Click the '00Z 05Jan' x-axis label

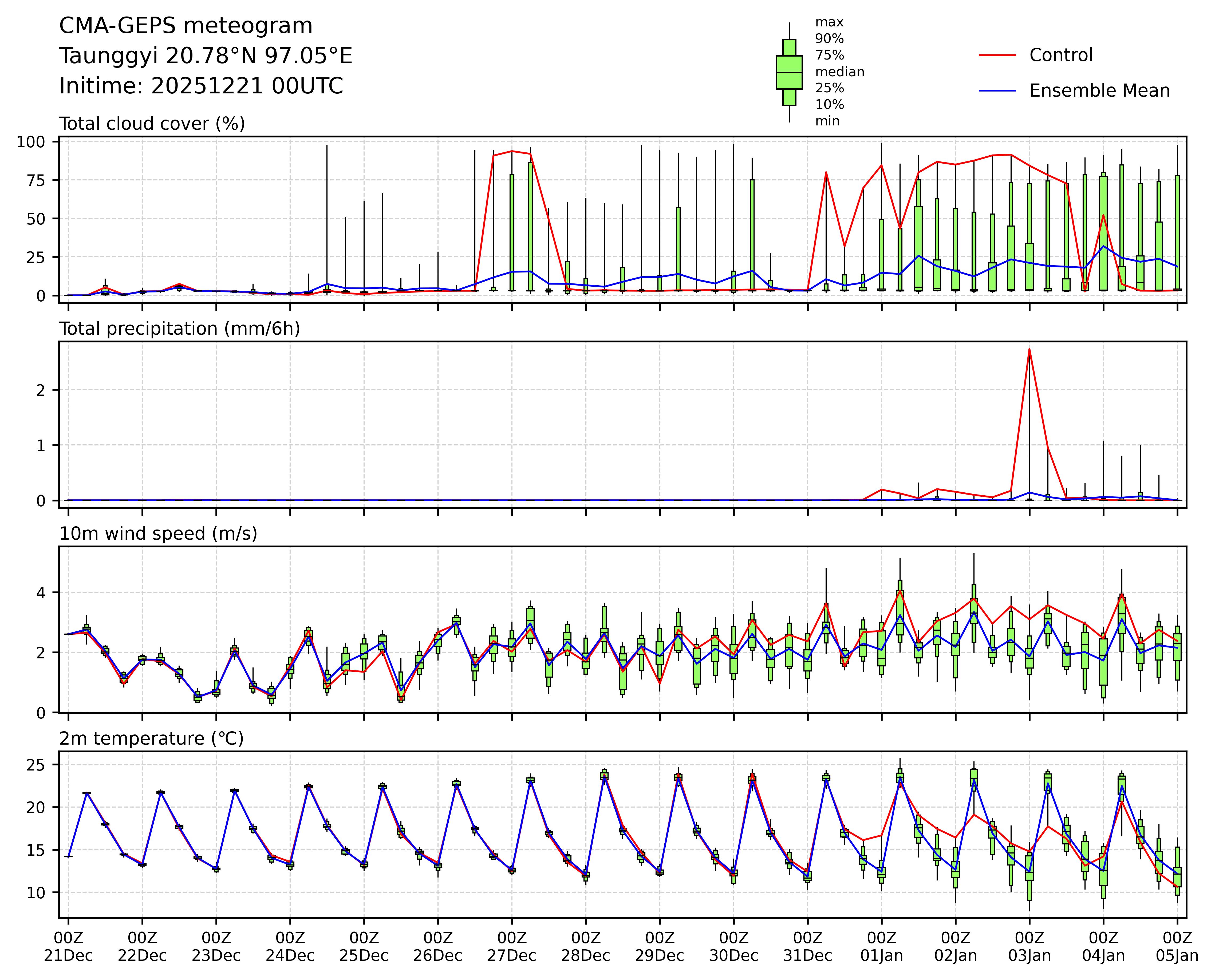pyautogui.click(x=1177, y=947)
